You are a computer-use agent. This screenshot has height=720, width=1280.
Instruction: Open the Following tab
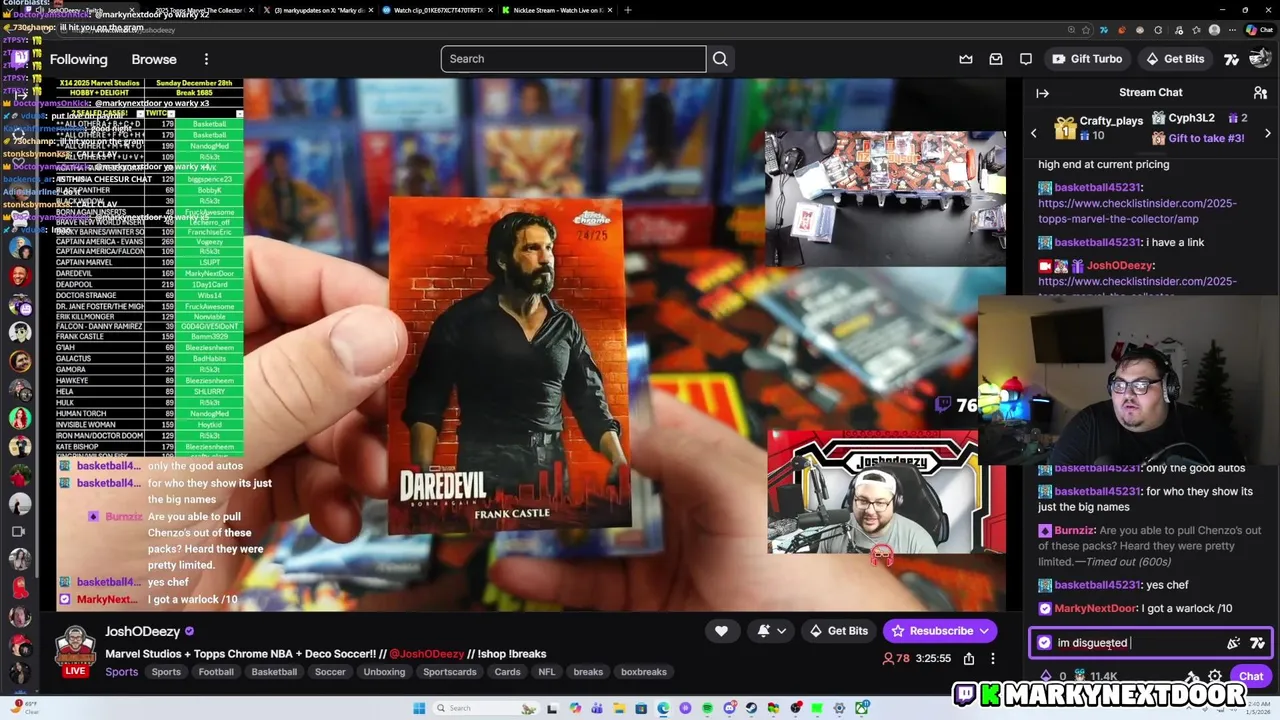(78, 59)
